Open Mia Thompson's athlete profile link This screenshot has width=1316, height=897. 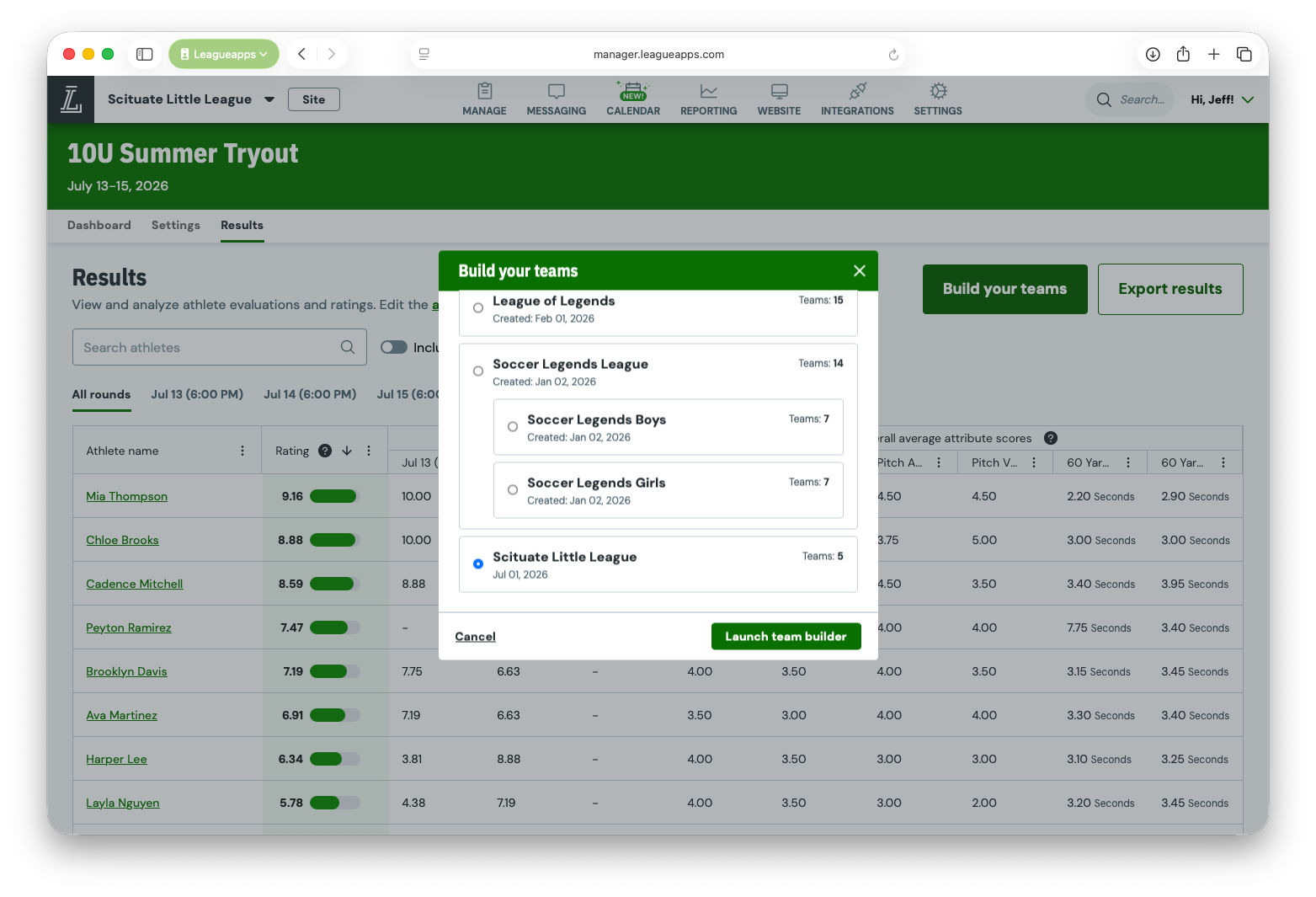coord(127,496)
